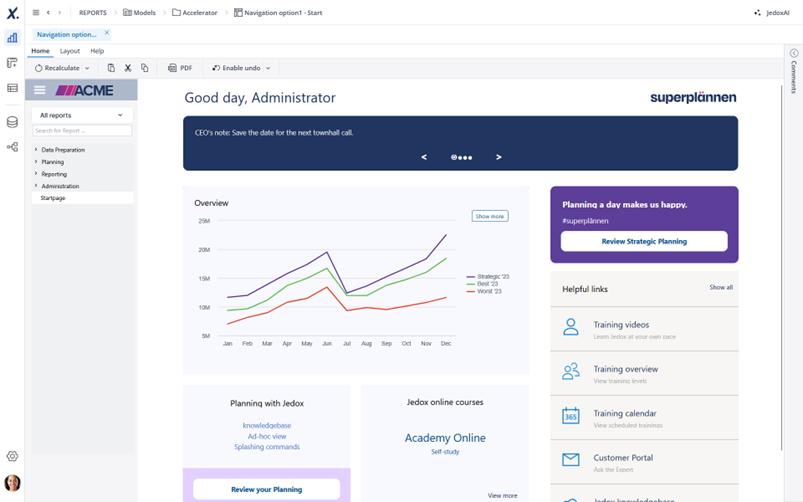Open the All reports dropdown
The height and width of the screenshot is (502, 803).
(x=82, y=115)
